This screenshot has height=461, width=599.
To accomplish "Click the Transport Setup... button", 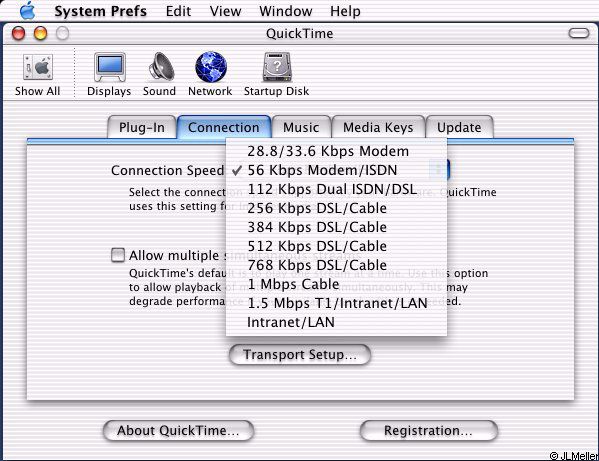I will tap(300, 355).
